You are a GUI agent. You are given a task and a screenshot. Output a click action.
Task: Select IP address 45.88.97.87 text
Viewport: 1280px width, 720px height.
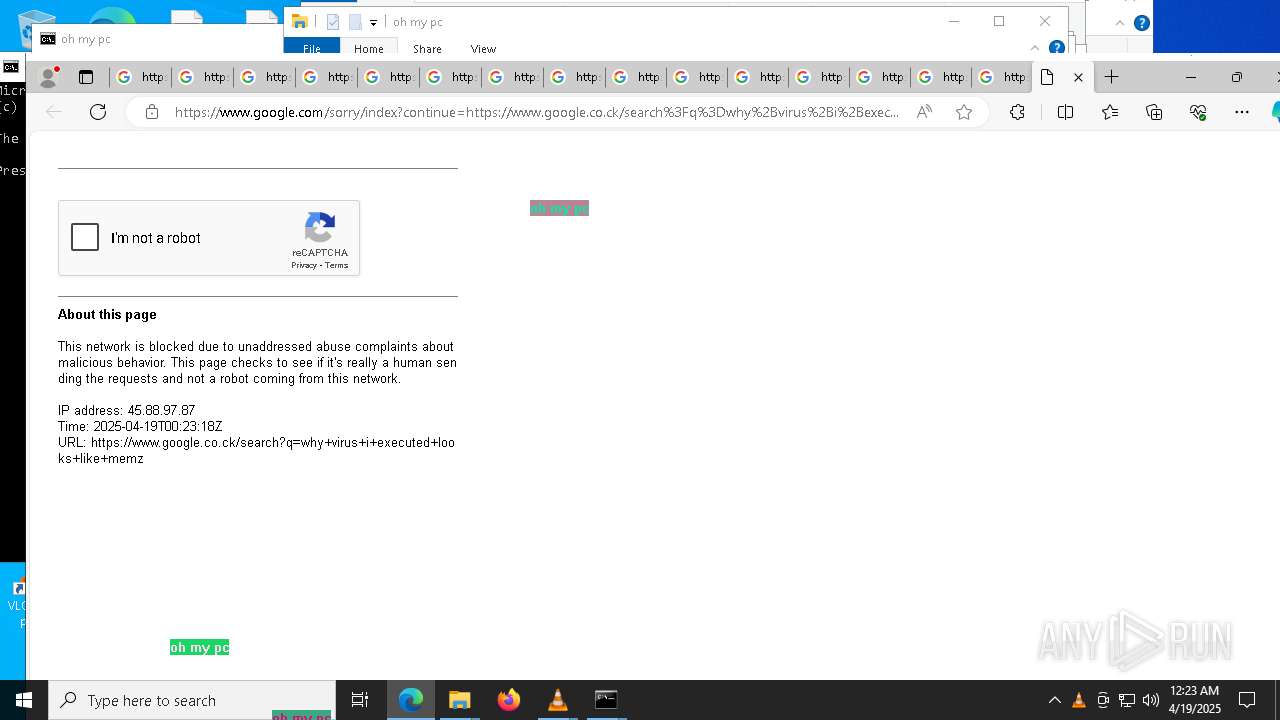click(126, 410)
